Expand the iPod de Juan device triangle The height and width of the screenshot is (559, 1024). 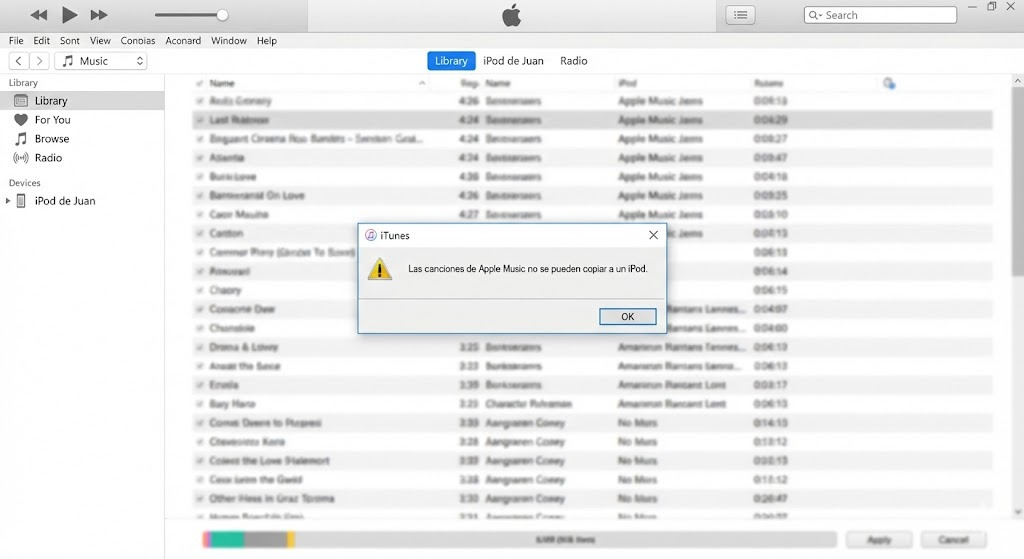8,200
